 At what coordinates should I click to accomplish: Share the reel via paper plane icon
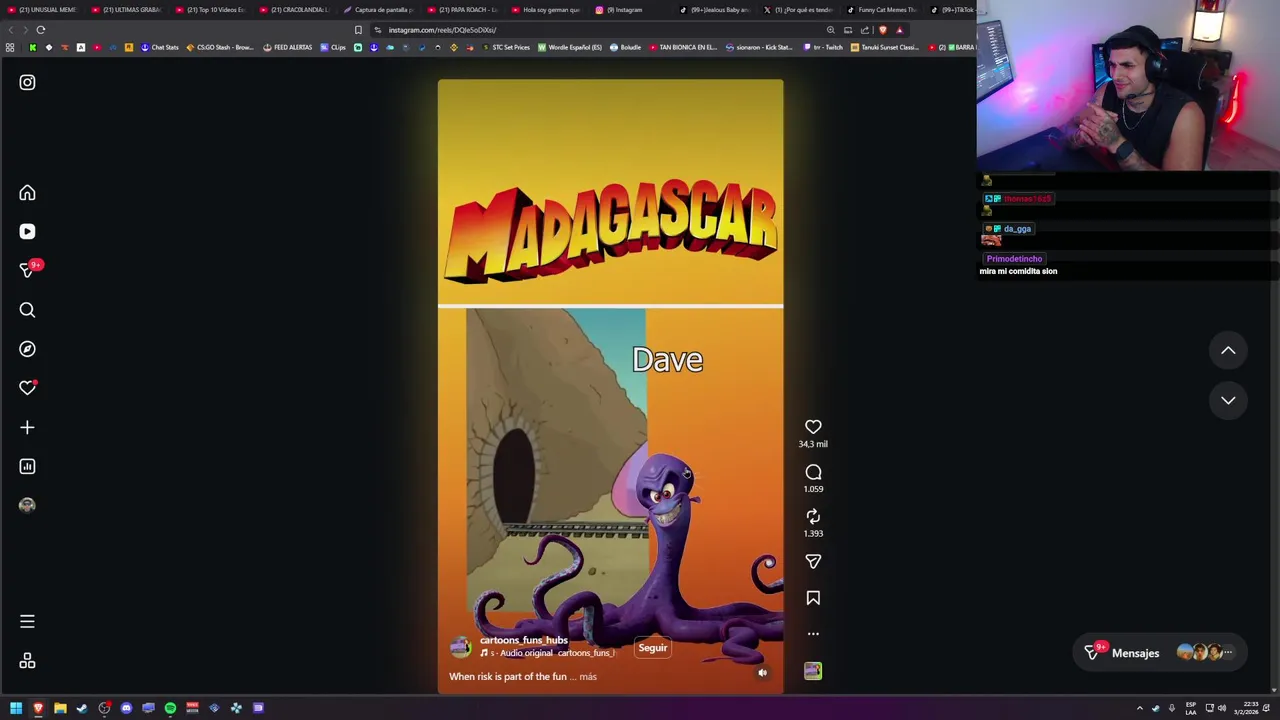(x=813, y=562)
